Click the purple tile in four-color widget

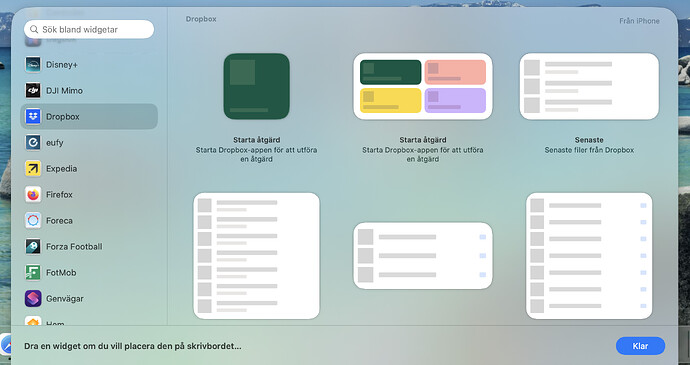click(x=455, y=100)
